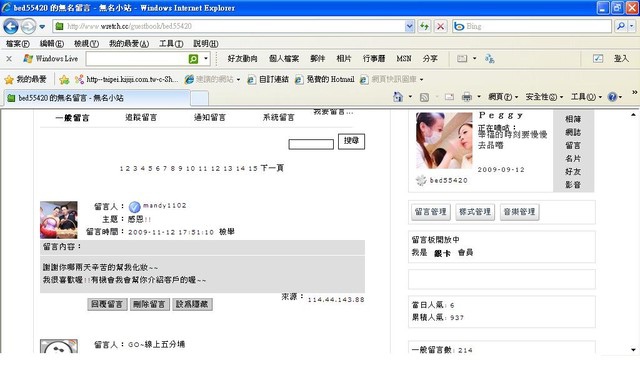640x375 pixels.
Task: Click the address bar URL field
Action: pos(229,27)
